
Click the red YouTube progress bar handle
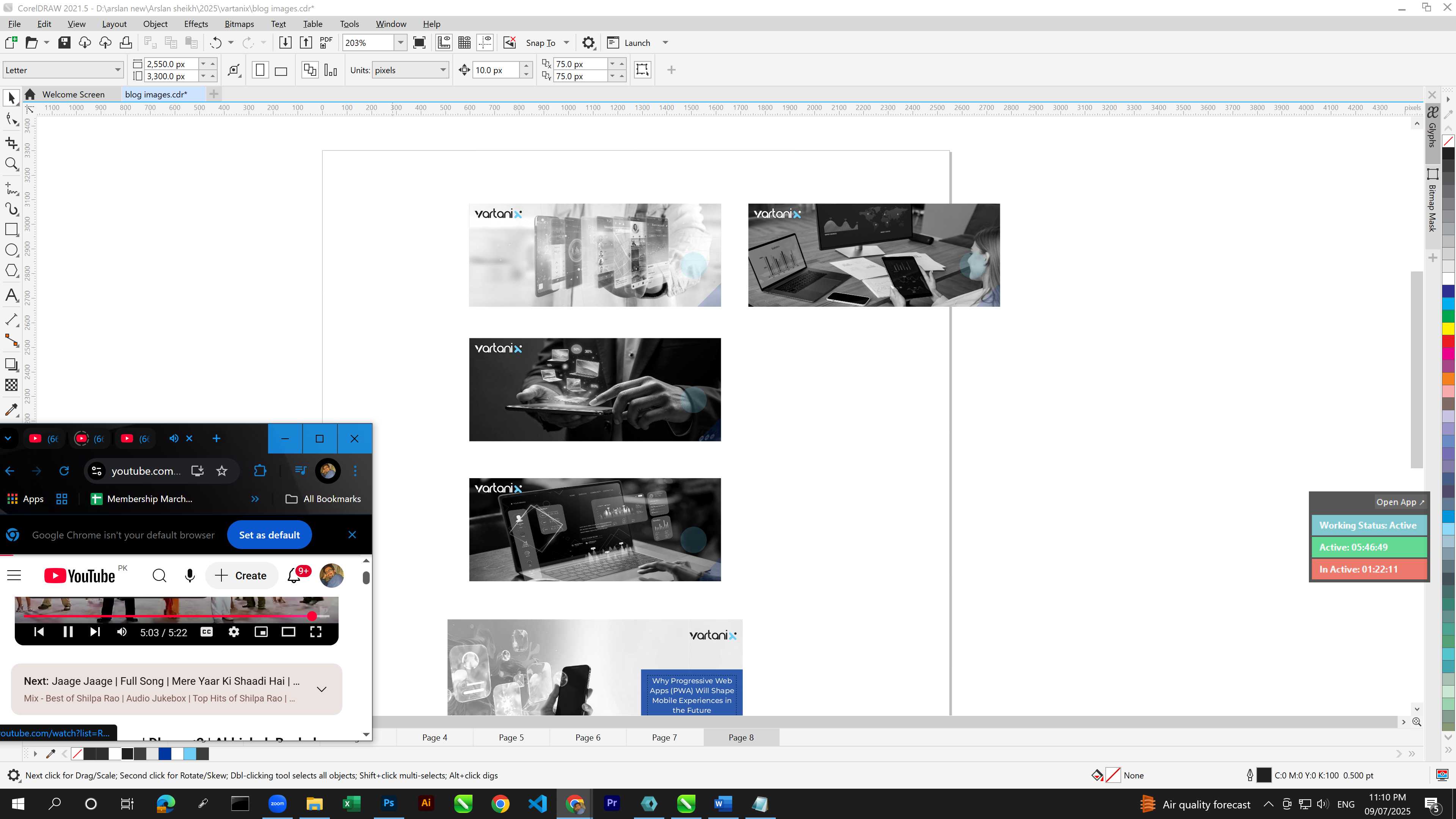pyautogui.click(x=312, y=616)
